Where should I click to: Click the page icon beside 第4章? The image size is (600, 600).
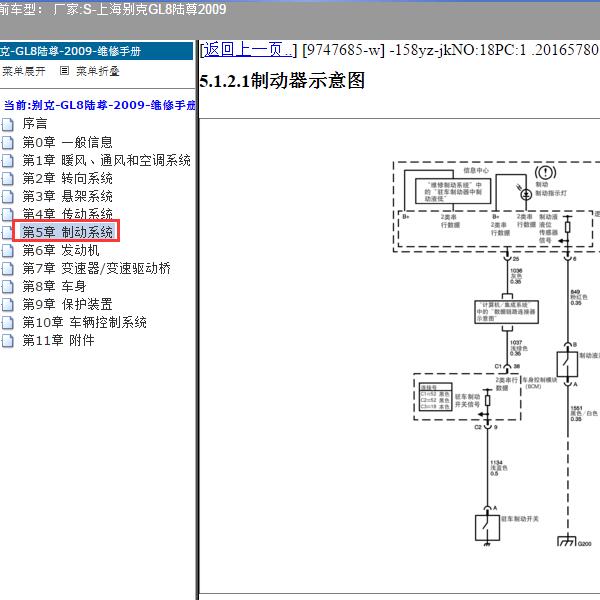7,214
